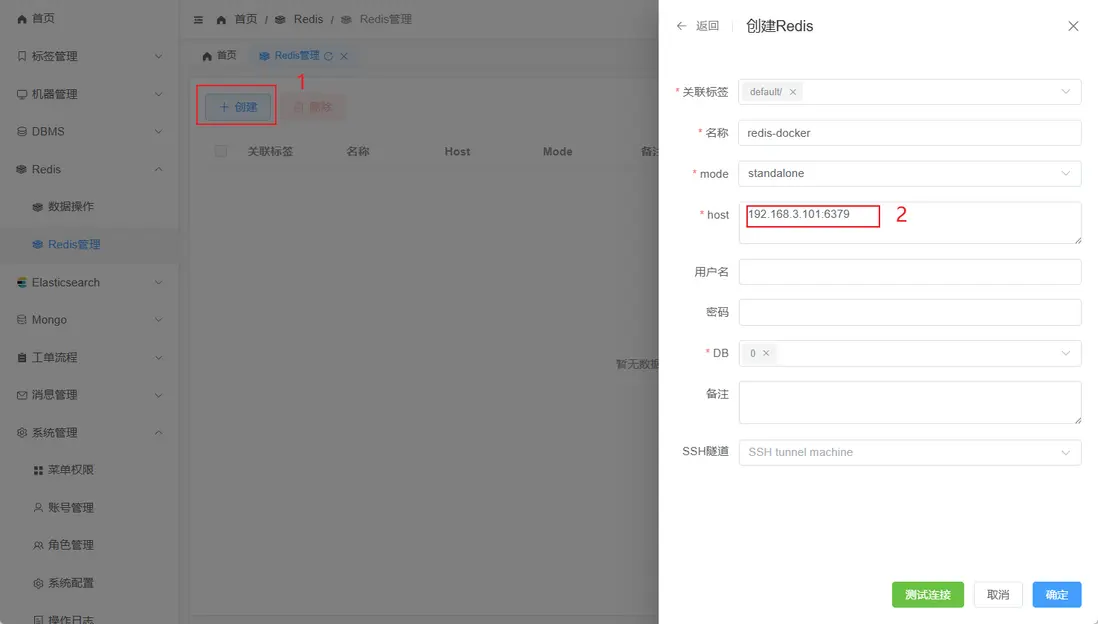Screen dimensions: 1098x624
Task: Open the DB dropdown arrow
Action: (x=1065, y=353)
